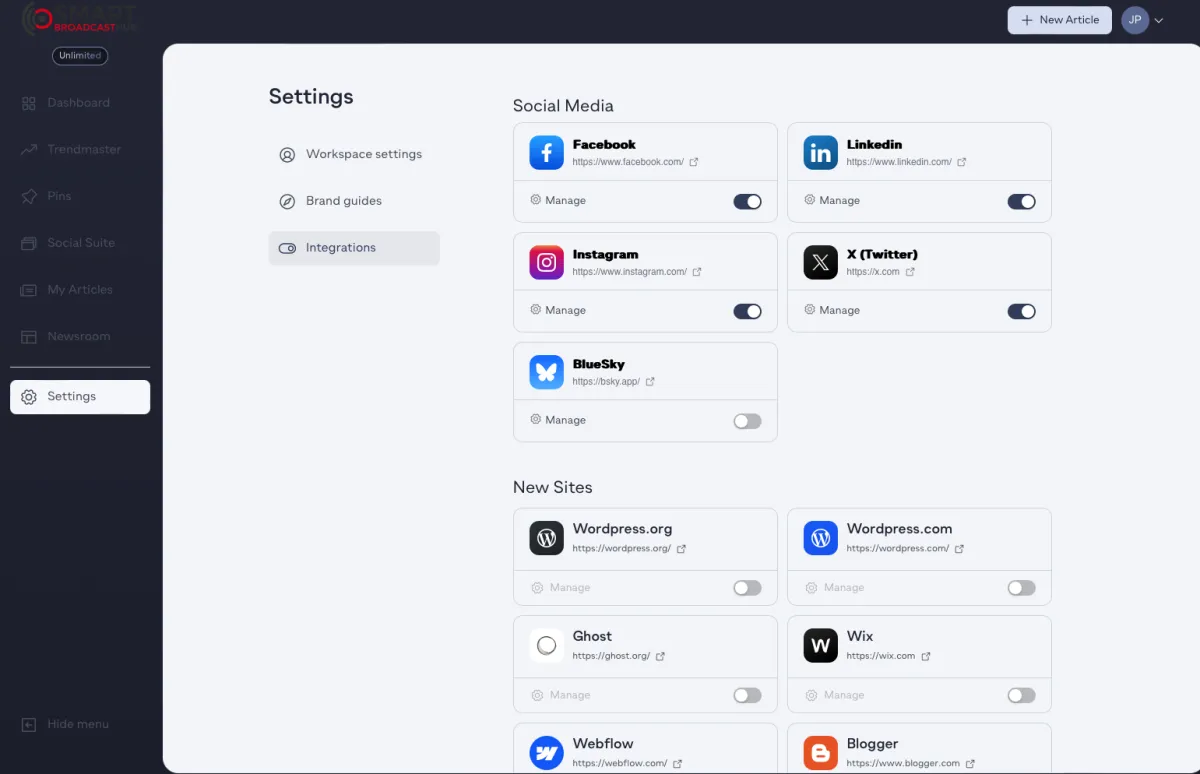Click the "Settings" page heading
This screenshot has height=774, width=1200.
(311, 97)
